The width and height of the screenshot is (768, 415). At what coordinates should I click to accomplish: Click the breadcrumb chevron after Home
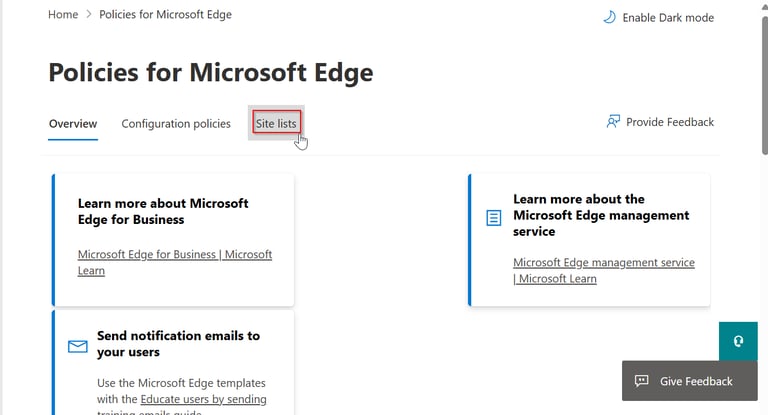pos(87,15)
